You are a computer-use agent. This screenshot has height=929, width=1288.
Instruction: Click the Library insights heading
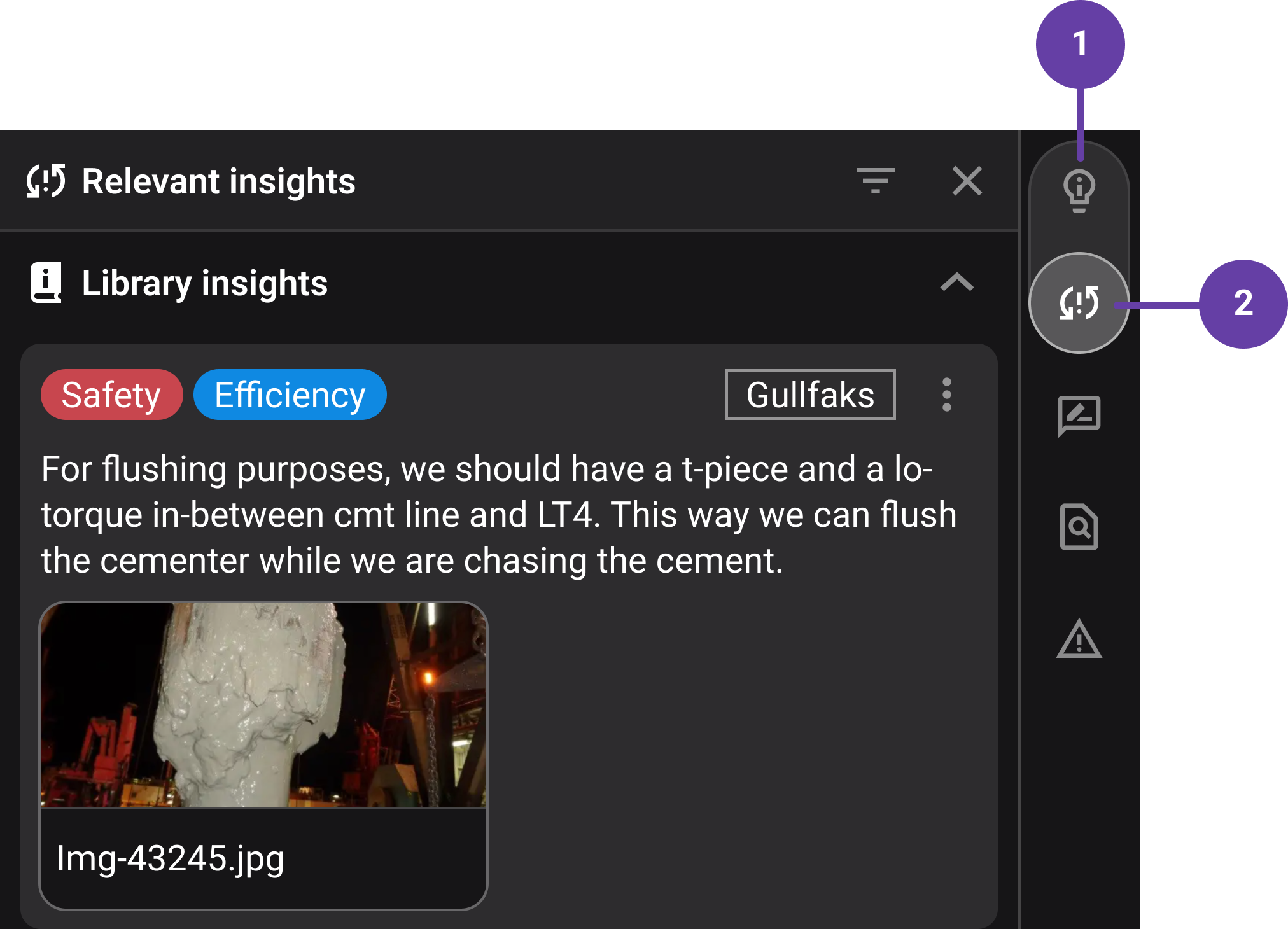[204, 283]
